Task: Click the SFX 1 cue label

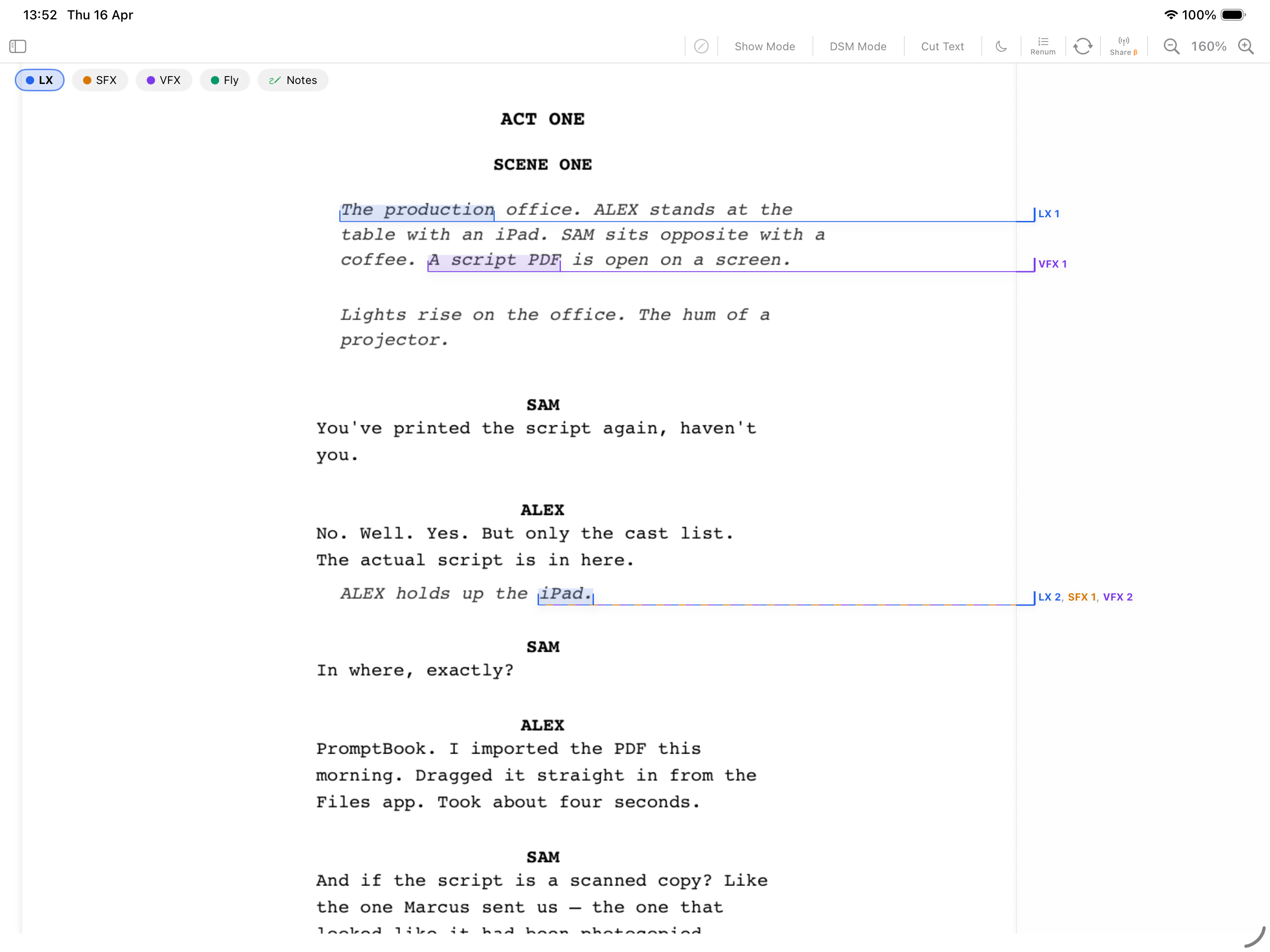Action: pyautogui.click(x=1082, y=597)
